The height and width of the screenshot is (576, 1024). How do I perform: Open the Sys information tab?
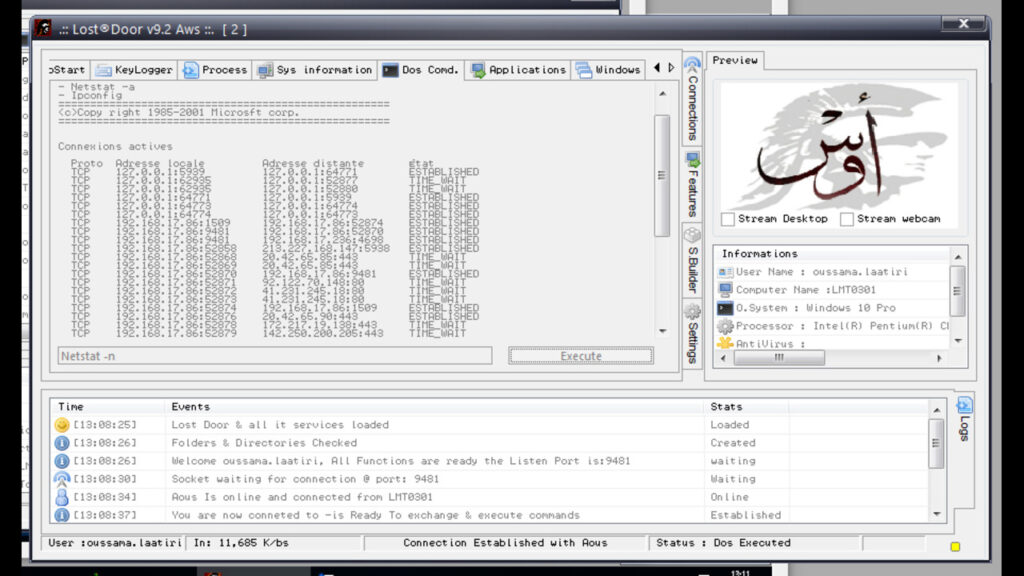[315, 70]
